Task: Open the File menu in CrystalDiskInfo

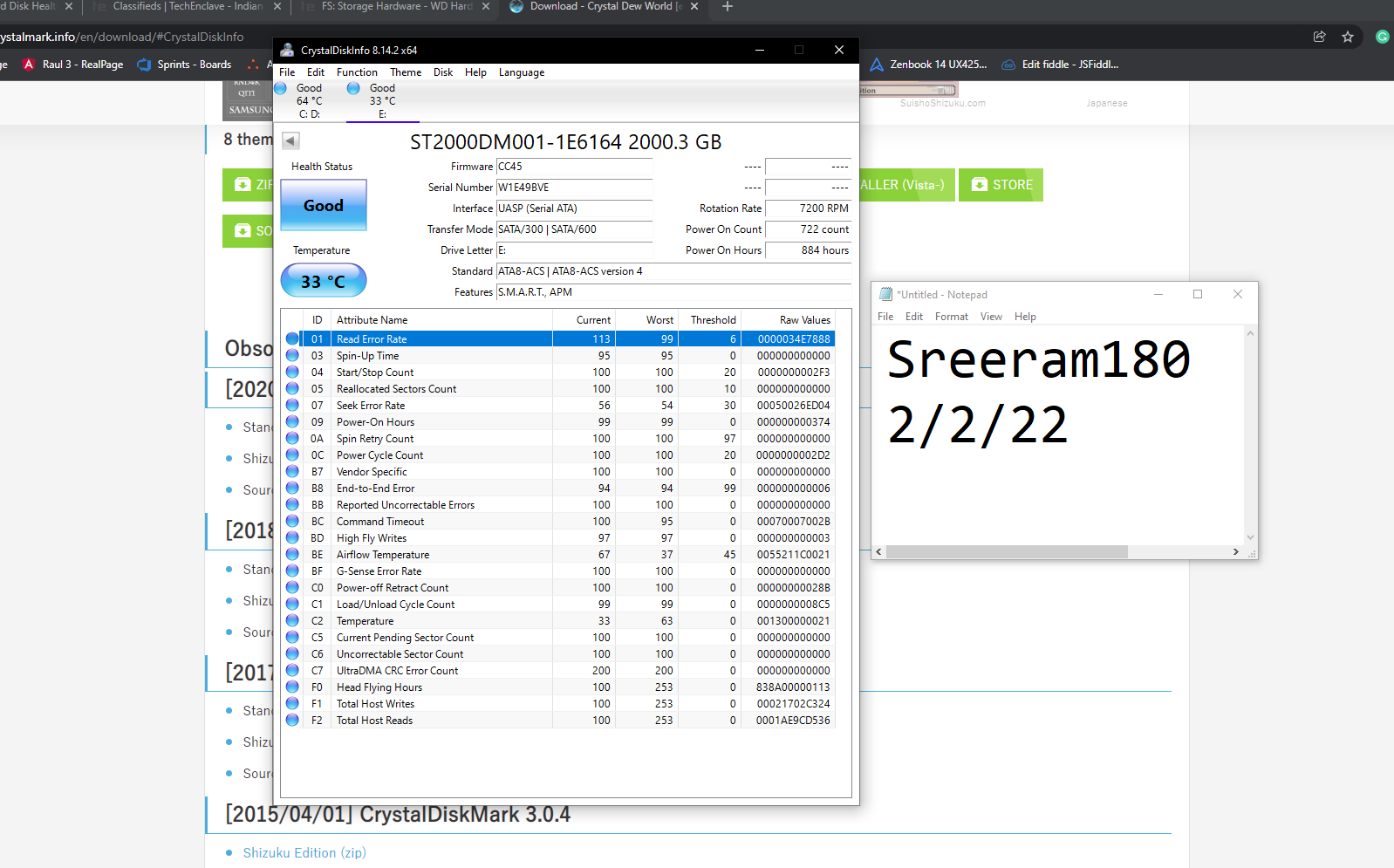Action: click(287, 72)
